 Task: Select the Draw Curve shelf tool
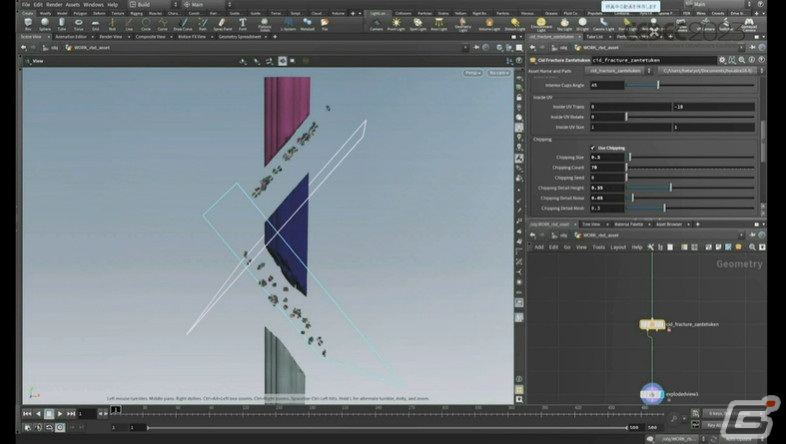(182, 24)
